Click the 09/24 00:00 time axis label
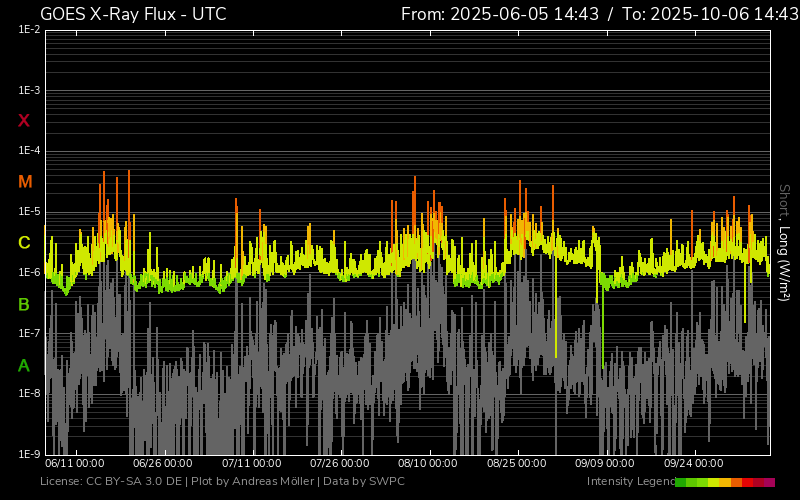 [x=694, y=464]
